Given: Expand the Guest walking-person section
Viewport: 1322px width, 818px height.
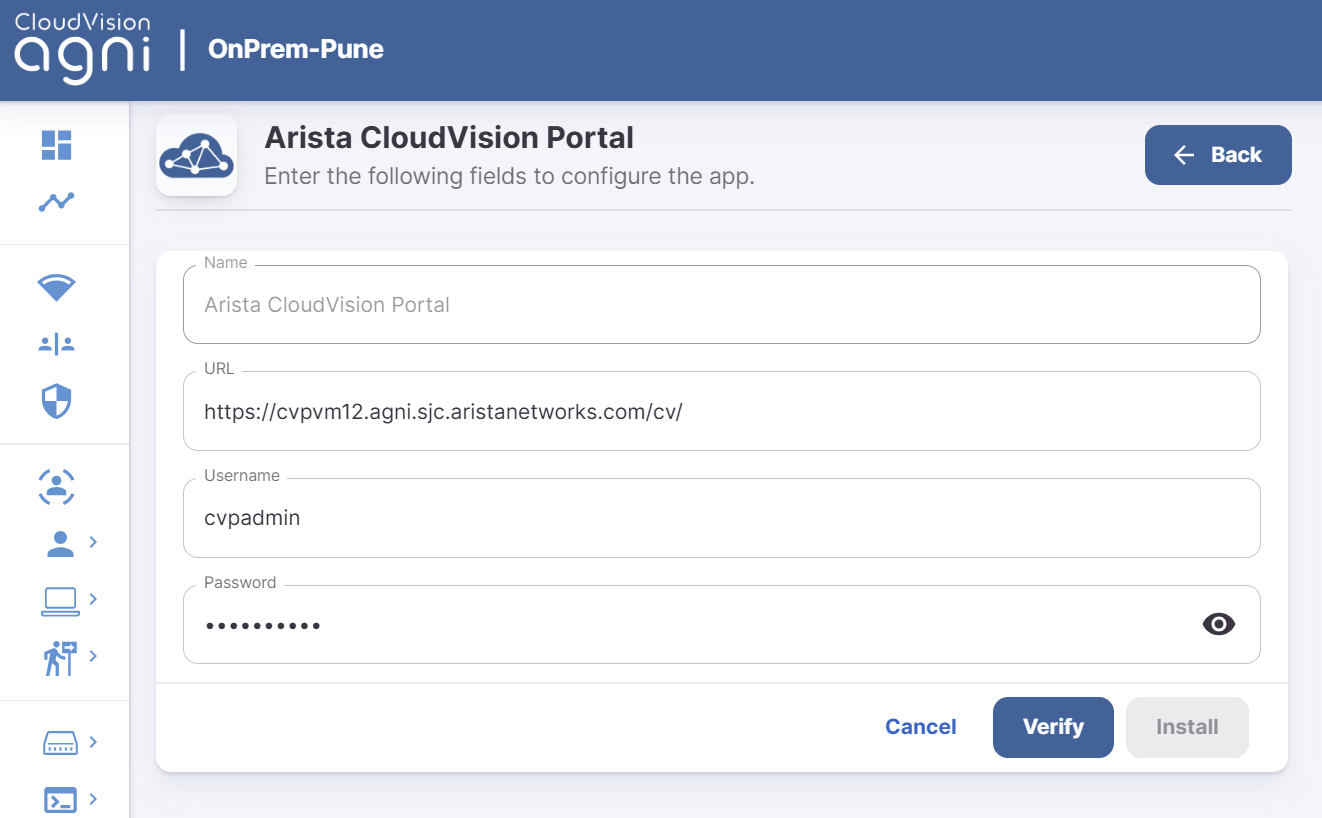Looking at the screenshot, I should [60, 657].
